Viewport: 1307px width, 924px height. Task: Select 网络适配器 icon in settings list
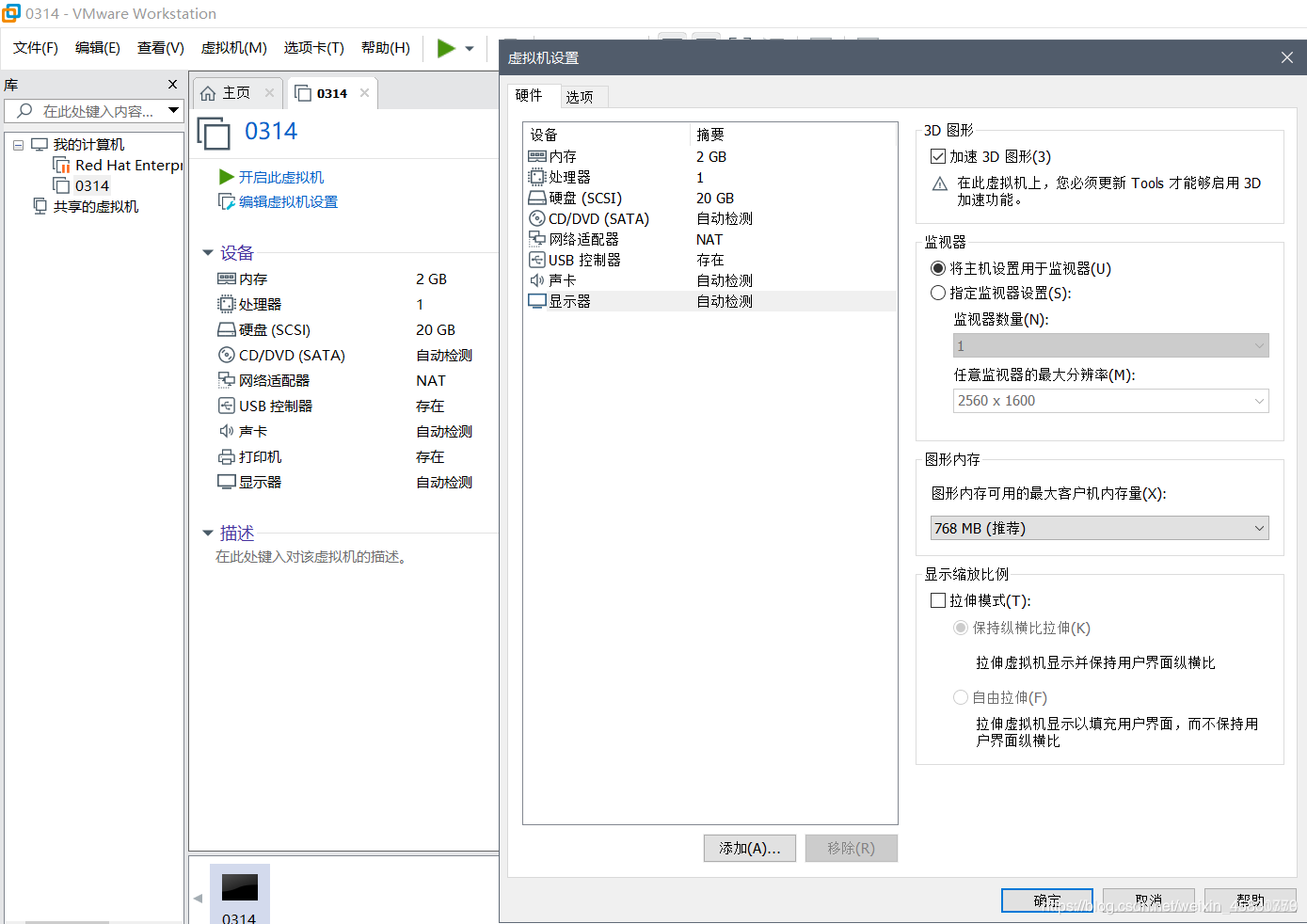click(x=537, y=240)
